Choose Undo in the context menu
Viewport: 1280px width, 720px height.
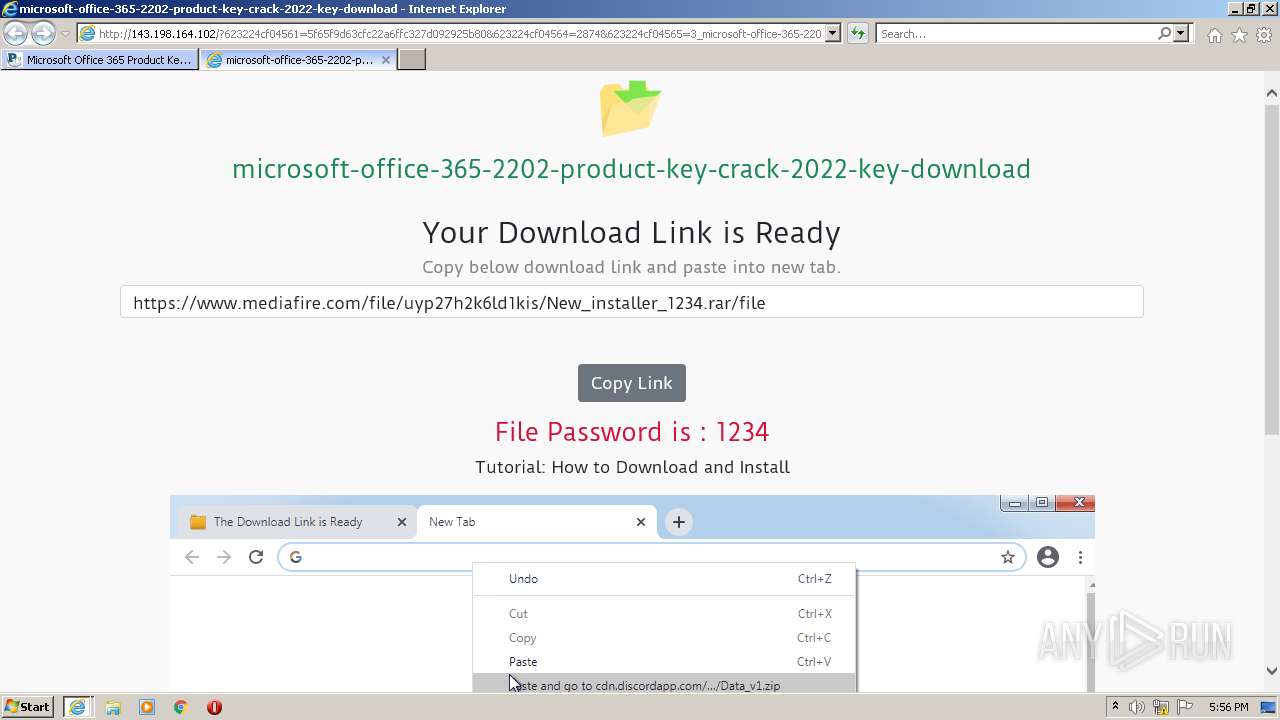click(664, 579)
